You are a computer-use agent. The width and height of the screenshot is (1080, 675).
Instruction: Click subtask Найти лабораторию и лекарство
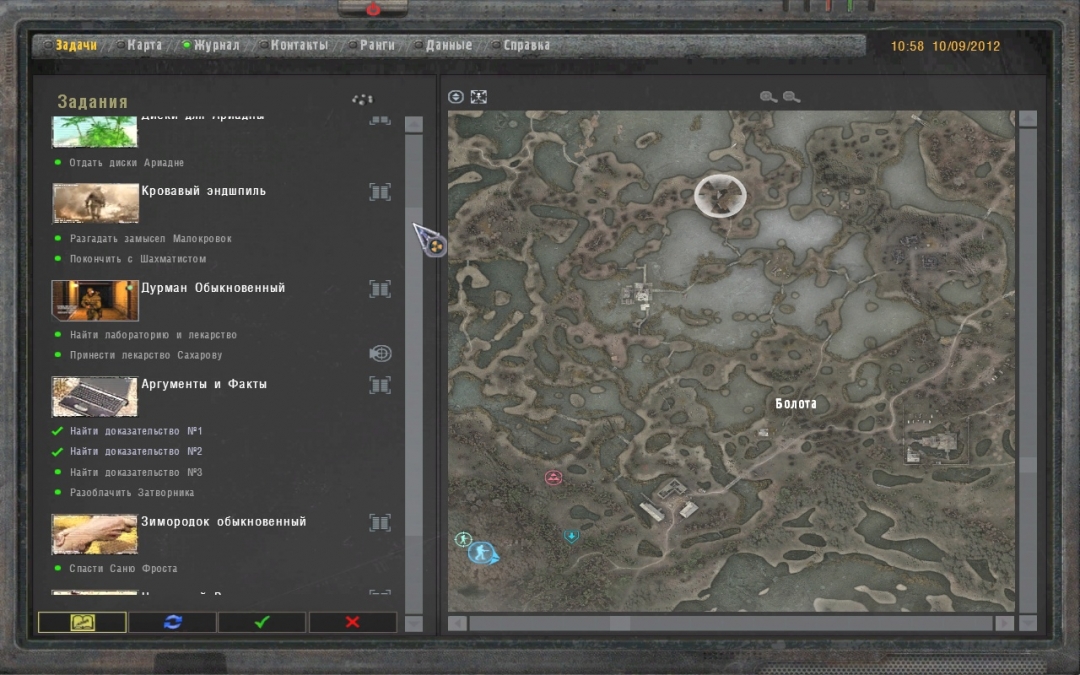click(x=153, y=335)
